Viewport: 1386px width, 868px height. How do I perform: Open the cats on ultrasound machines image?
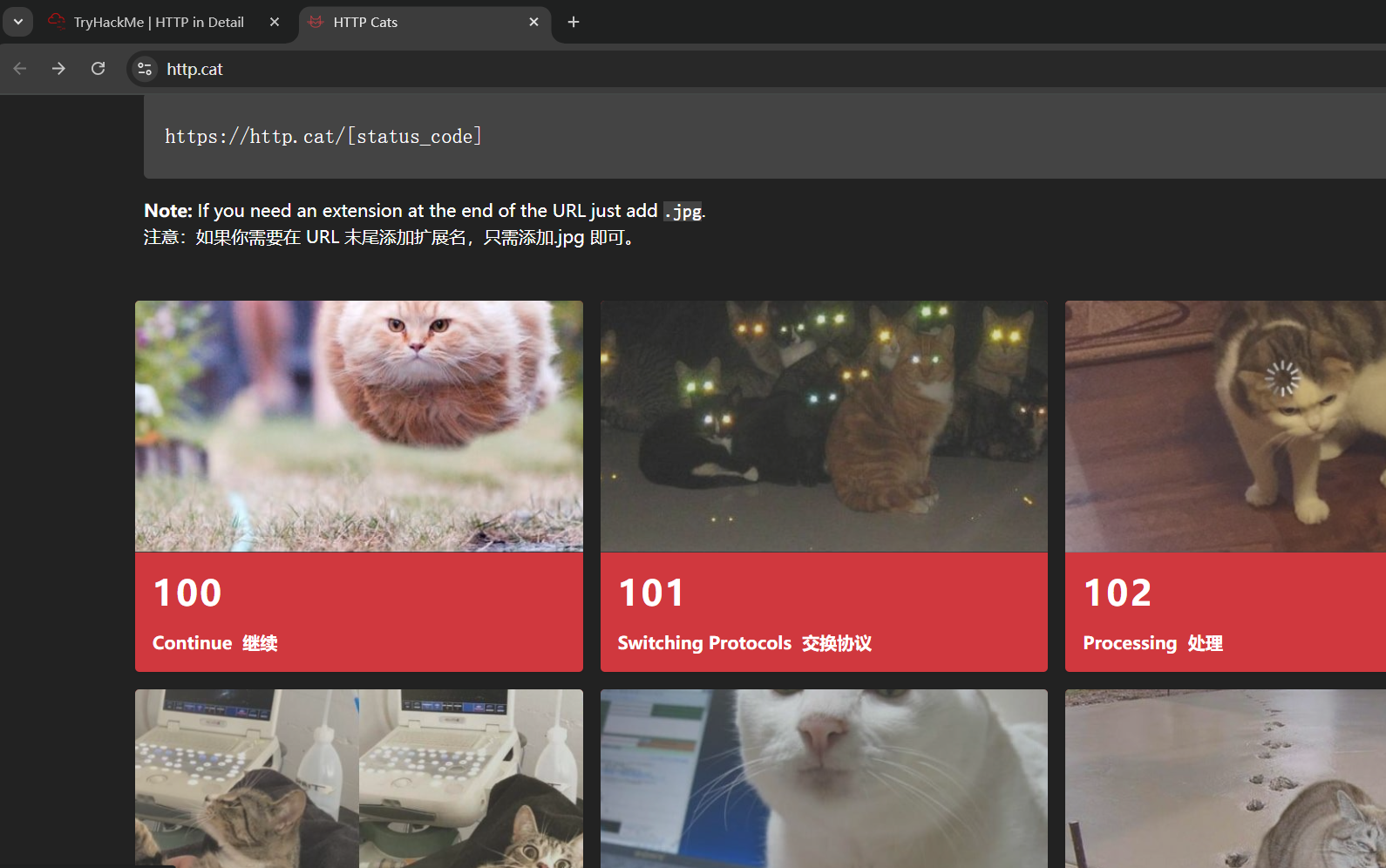(x=359, y=778)
